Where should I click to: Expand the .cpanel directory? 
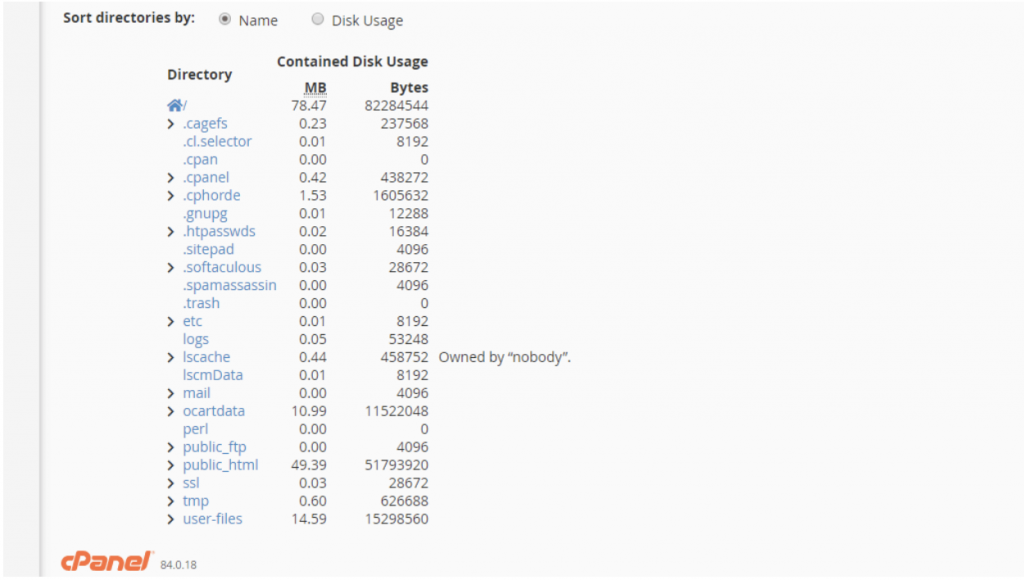pyautogui.click(x=171, y=178)
